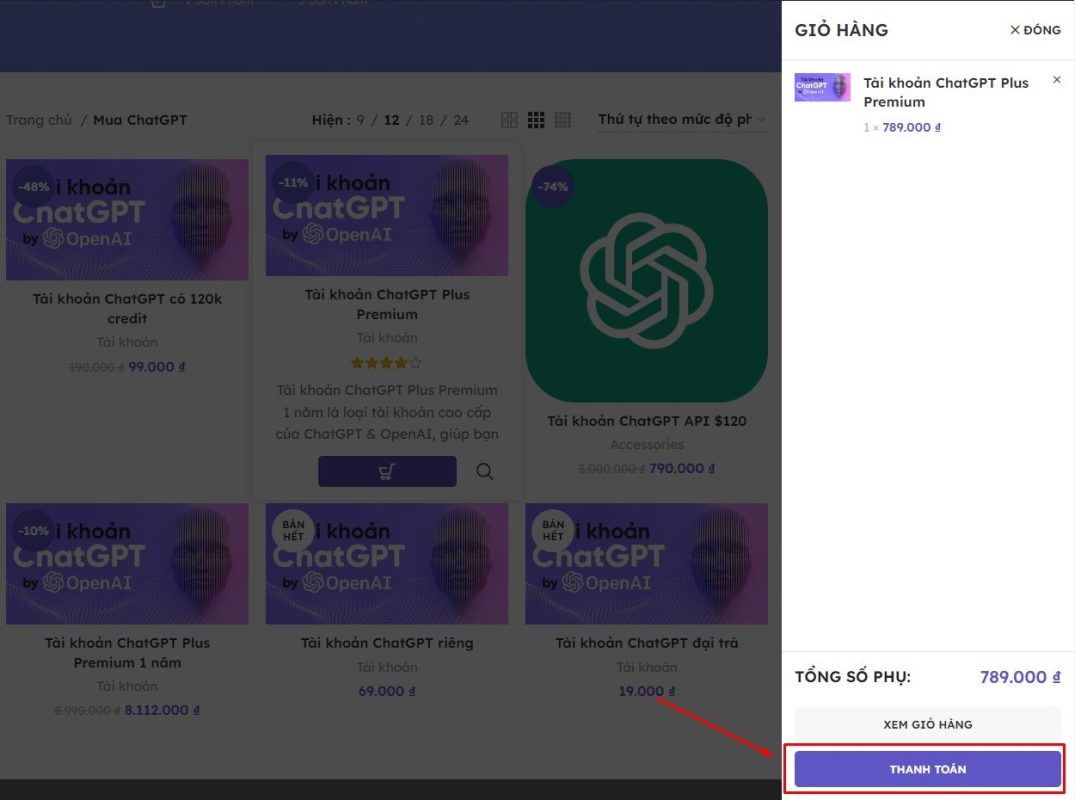Click the 69.000 ₫ price

click(387, 691)
